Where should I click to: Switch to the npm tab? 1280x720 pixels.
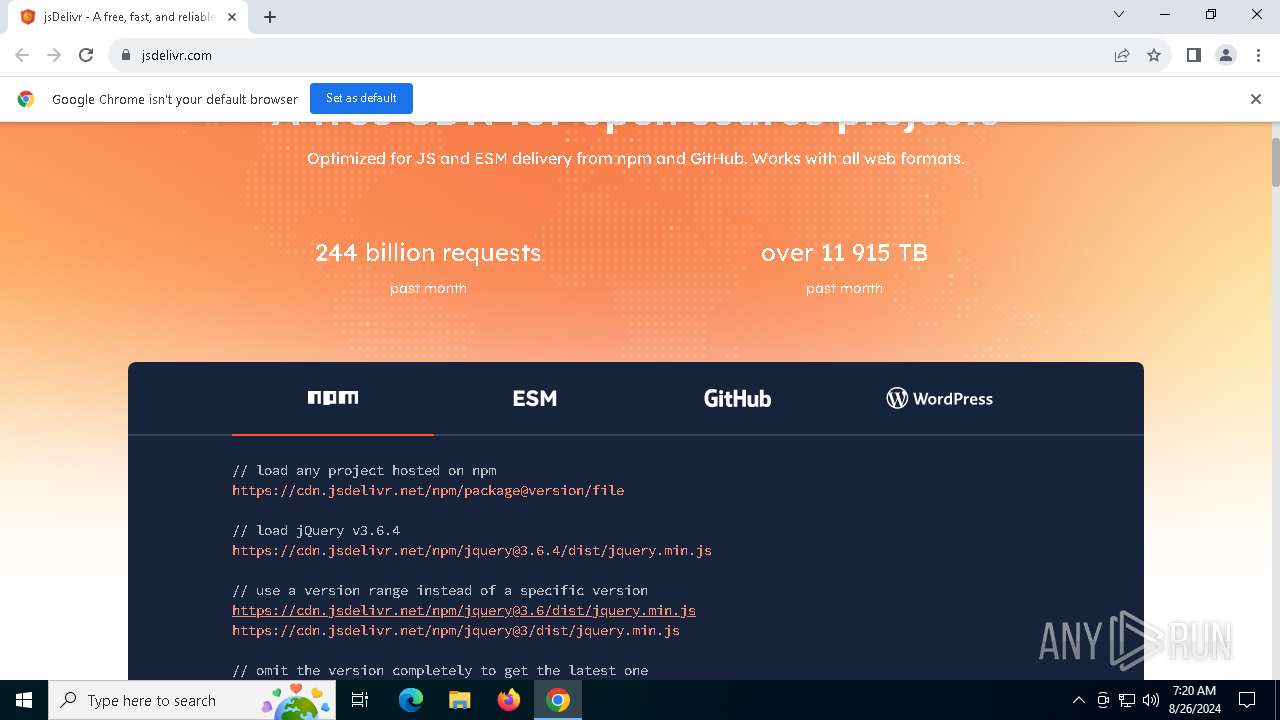(x=333, y=398)
